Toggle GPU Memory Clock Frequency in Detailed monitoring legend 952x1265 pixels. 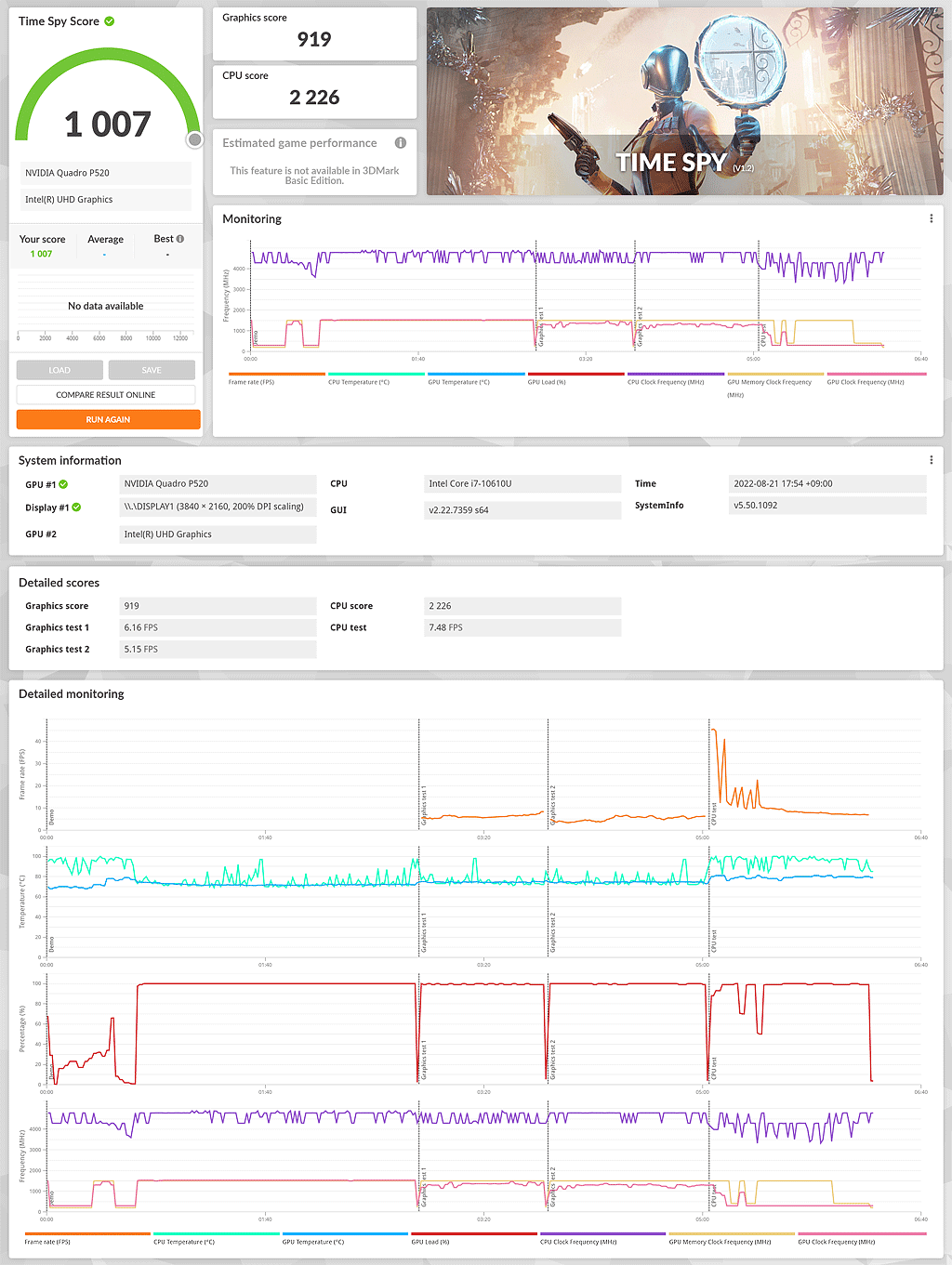click(732, 1239)
